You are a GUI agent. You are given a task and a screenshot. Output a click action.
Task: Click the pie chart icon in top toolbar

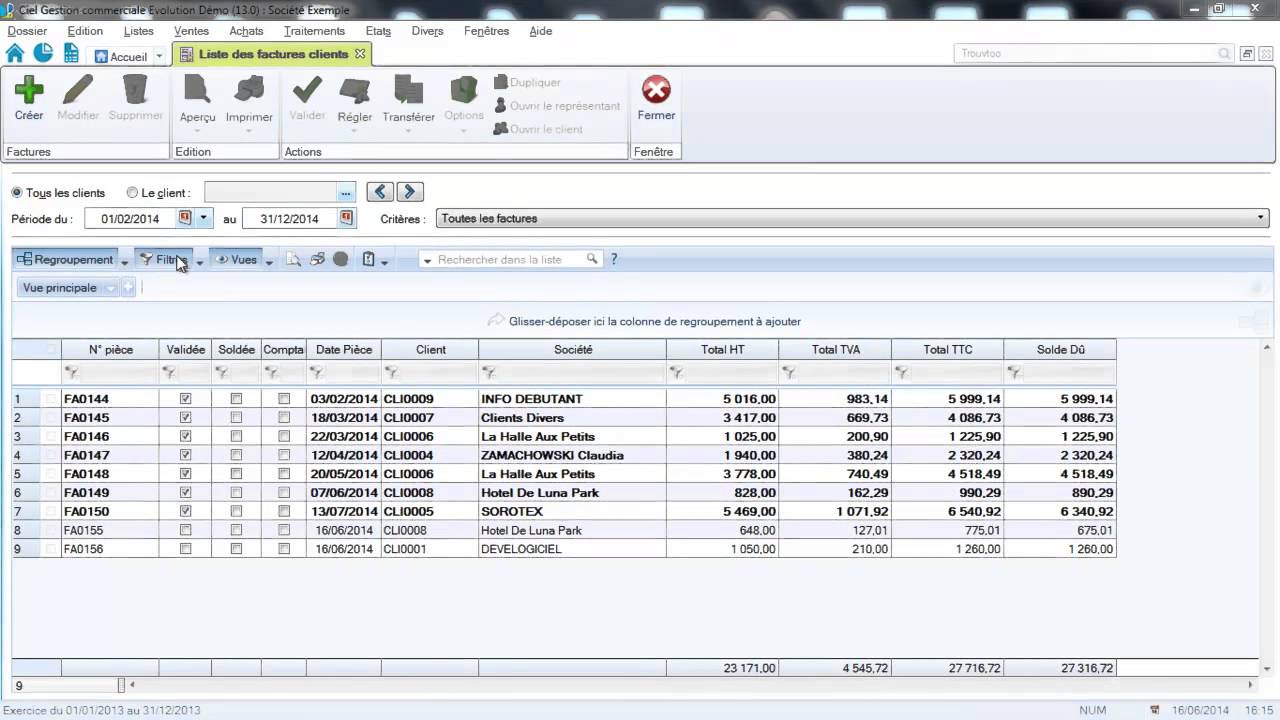[43, 53]
